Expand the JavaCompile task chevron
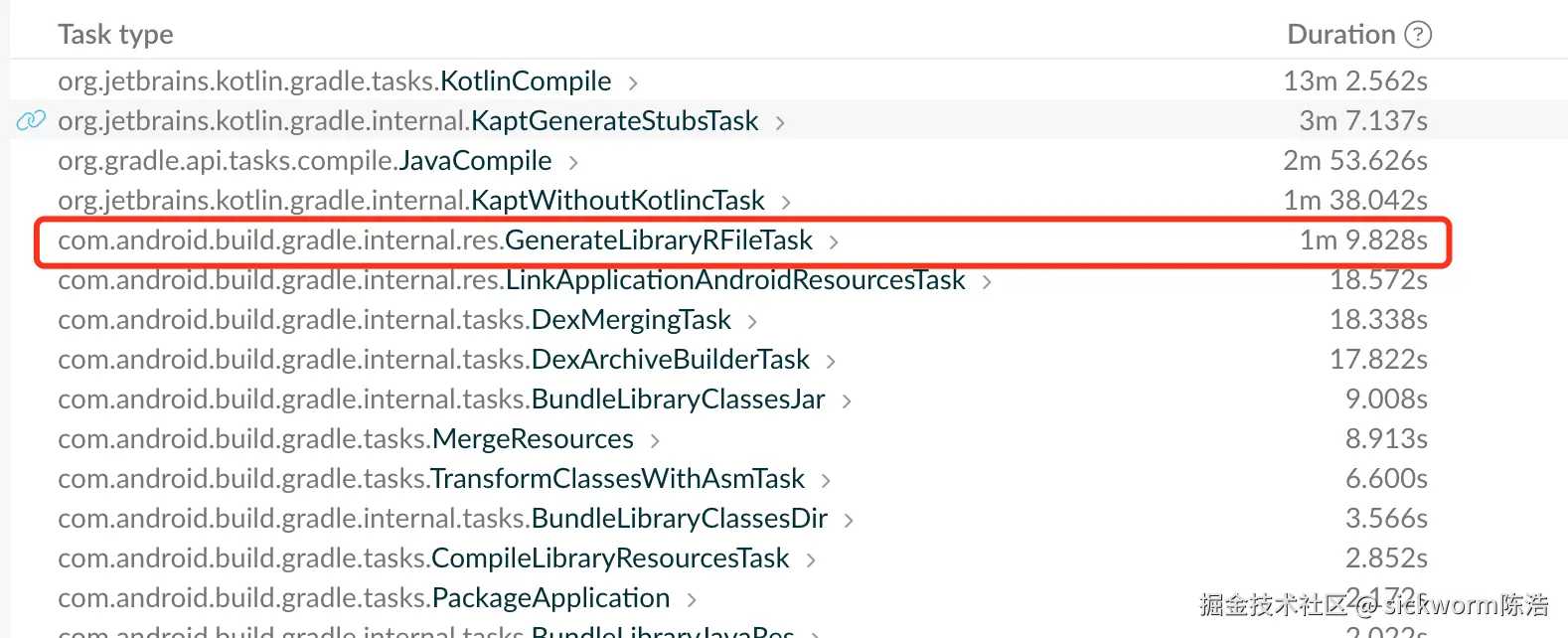 (x=573, y=162)
